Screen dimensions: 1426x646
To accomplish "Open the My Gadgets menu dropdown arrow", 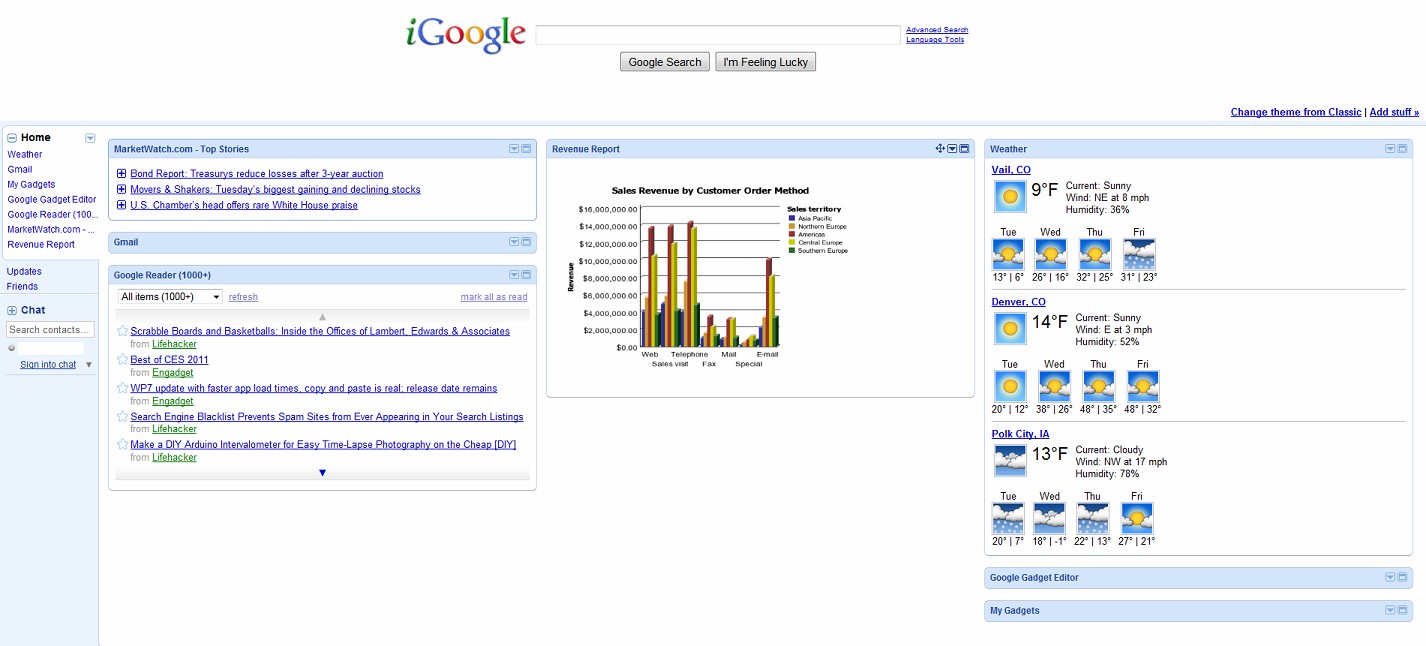I will [1390, 611].
